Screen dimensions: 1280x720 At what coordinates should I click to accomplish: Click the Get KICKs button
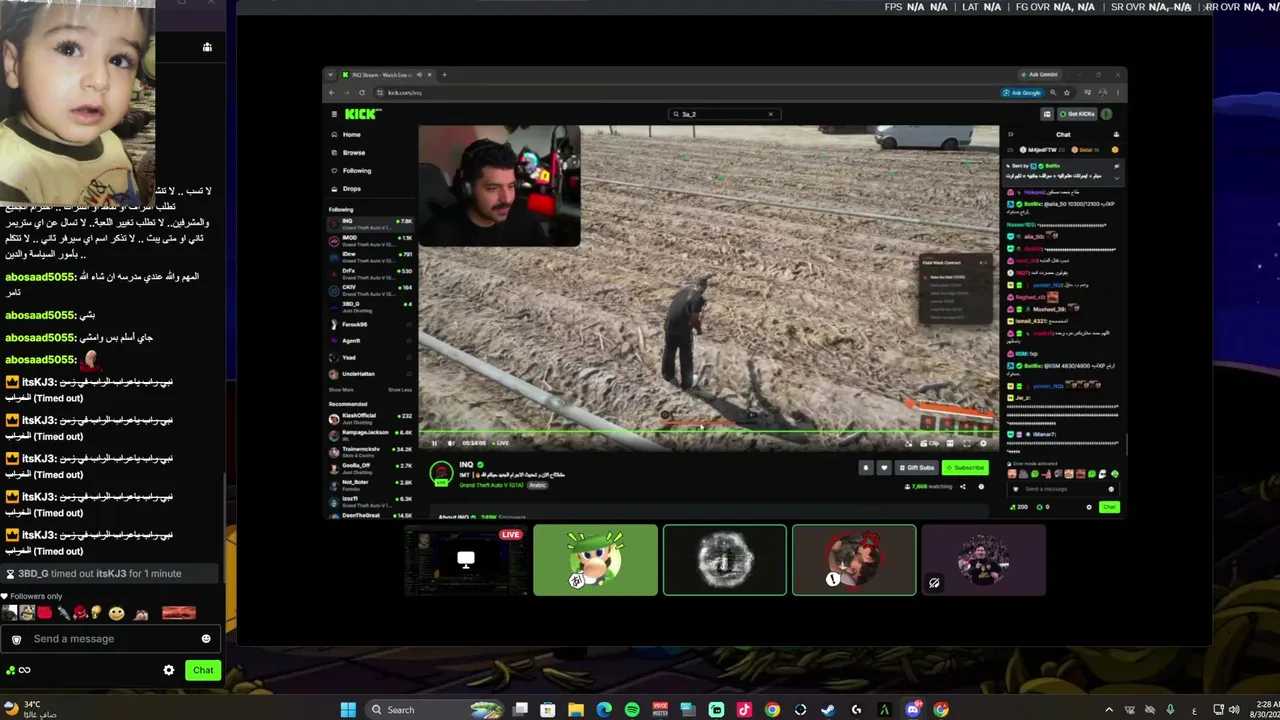pos(1078,114)
